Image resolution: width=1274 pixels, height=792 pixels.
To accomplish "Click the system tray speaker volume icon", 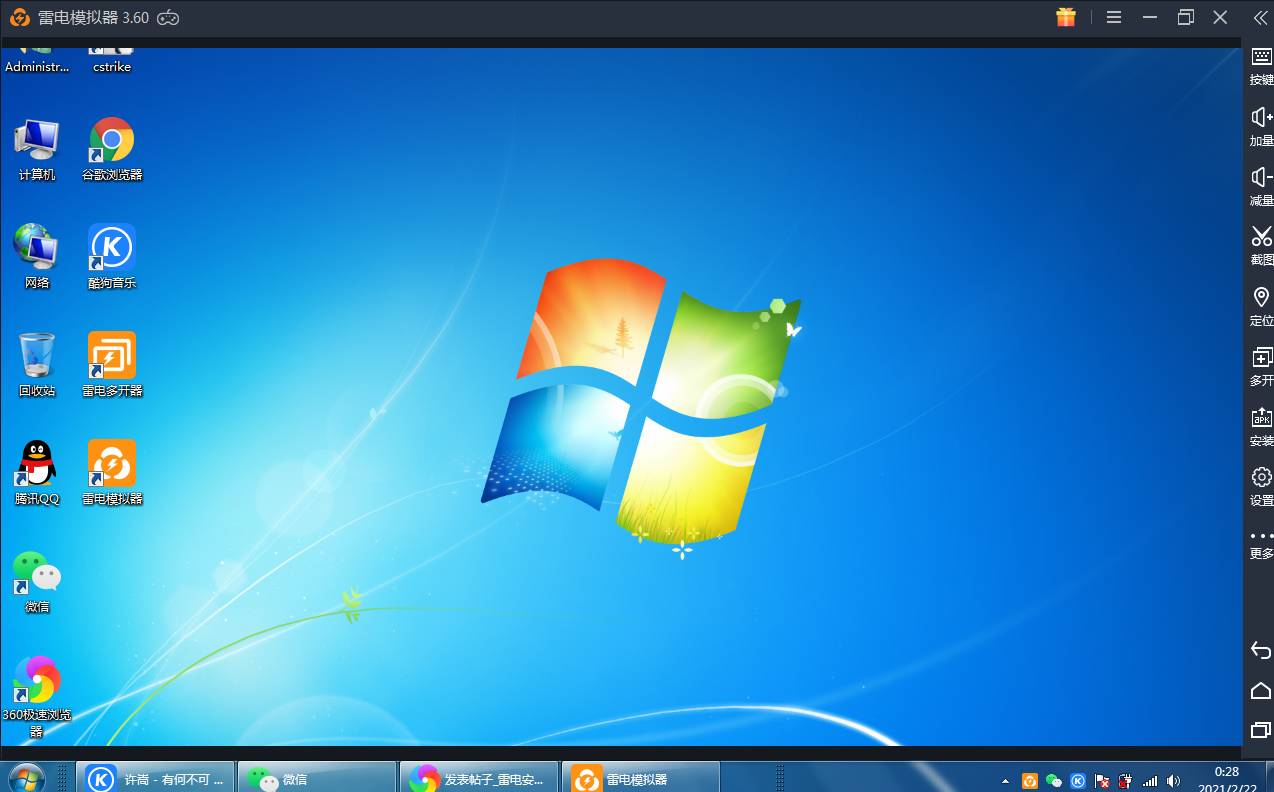I will 1173,780.
